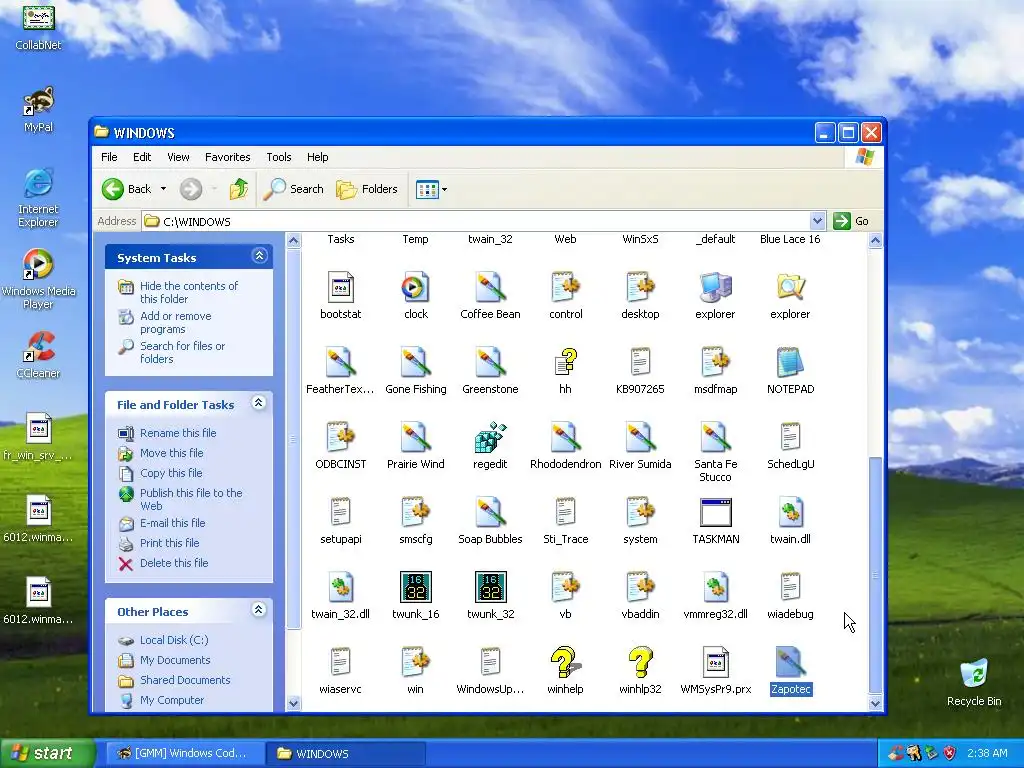Screen dimensions: 1024x768
Task: Select the vmmreg32.dll file icon
Action: (716, 588)
